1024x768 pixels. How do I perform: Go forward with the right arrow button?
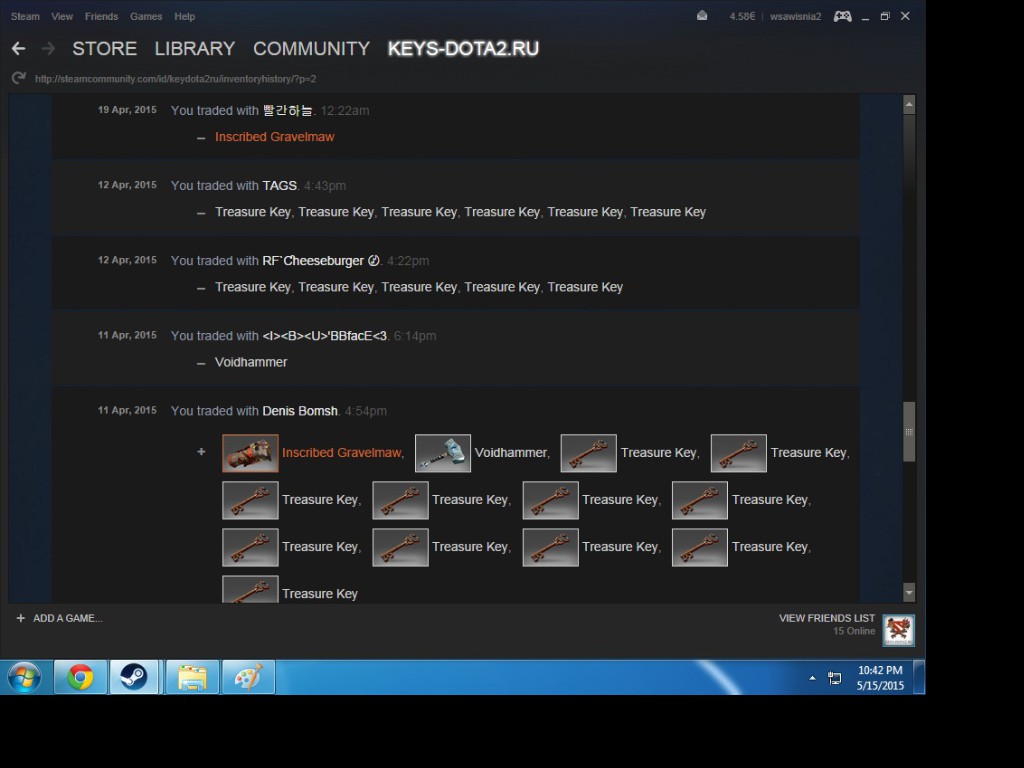point(48,48)
